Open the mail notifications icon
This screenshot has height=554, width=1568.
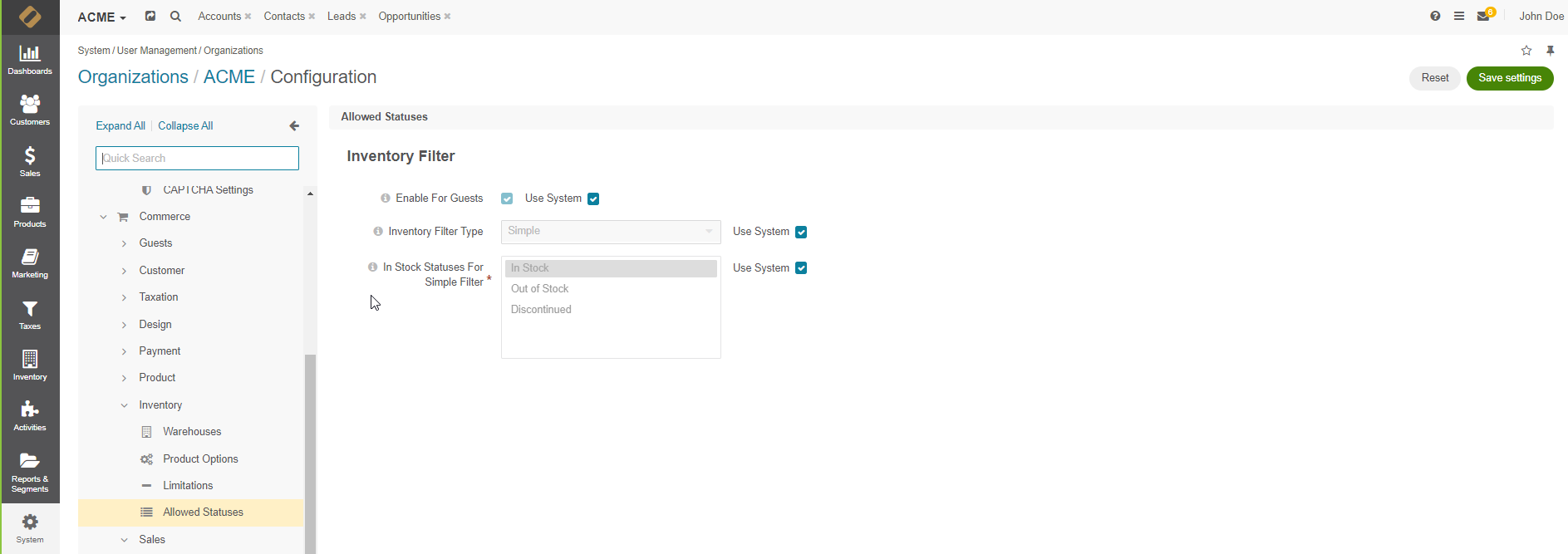coord(1483,17)
